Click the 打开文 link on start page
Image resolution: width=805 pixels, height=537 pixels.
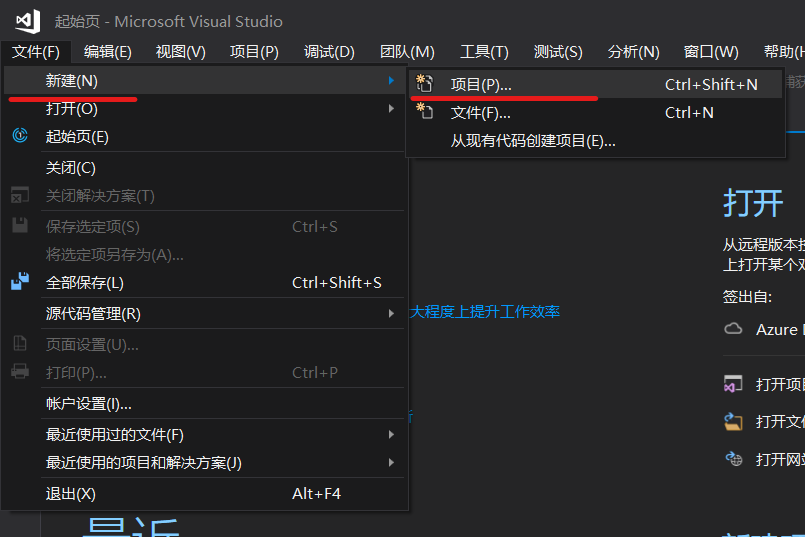pos(780,421)
